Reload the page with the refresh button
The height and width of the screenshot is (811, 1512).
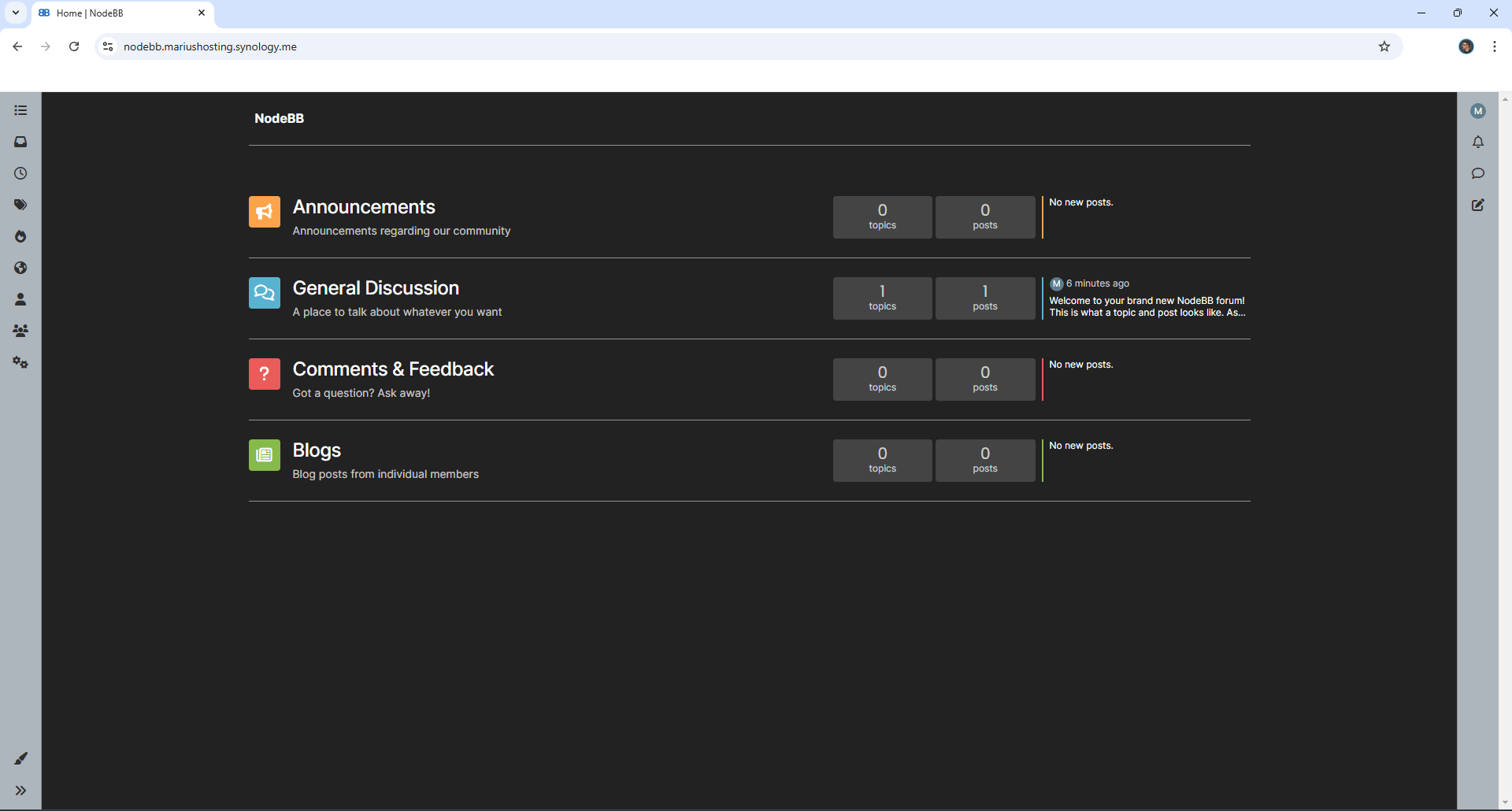(x=74, y=46)
